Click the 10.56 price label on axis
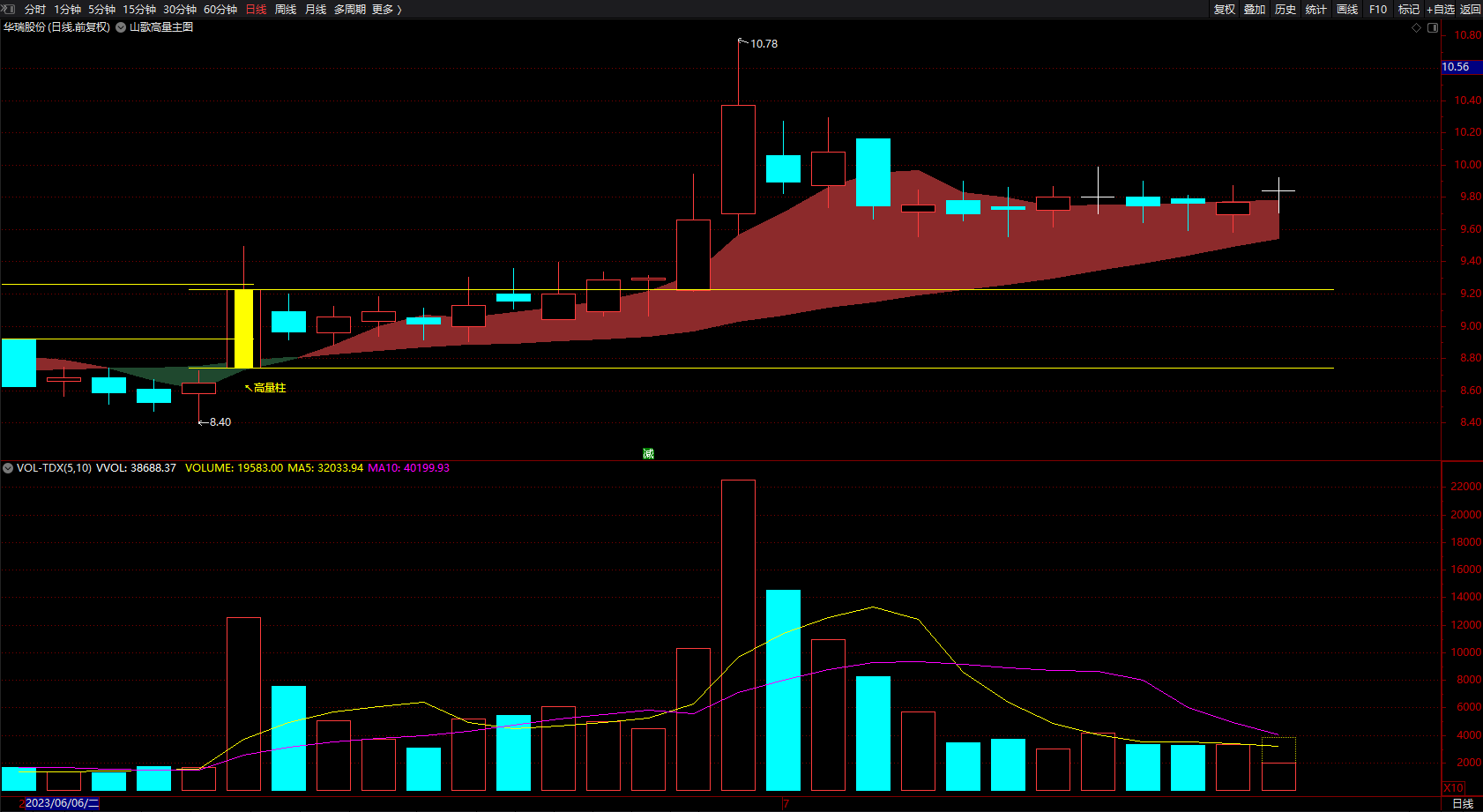Screen dimensions: 1483x812 (1462, 67)
